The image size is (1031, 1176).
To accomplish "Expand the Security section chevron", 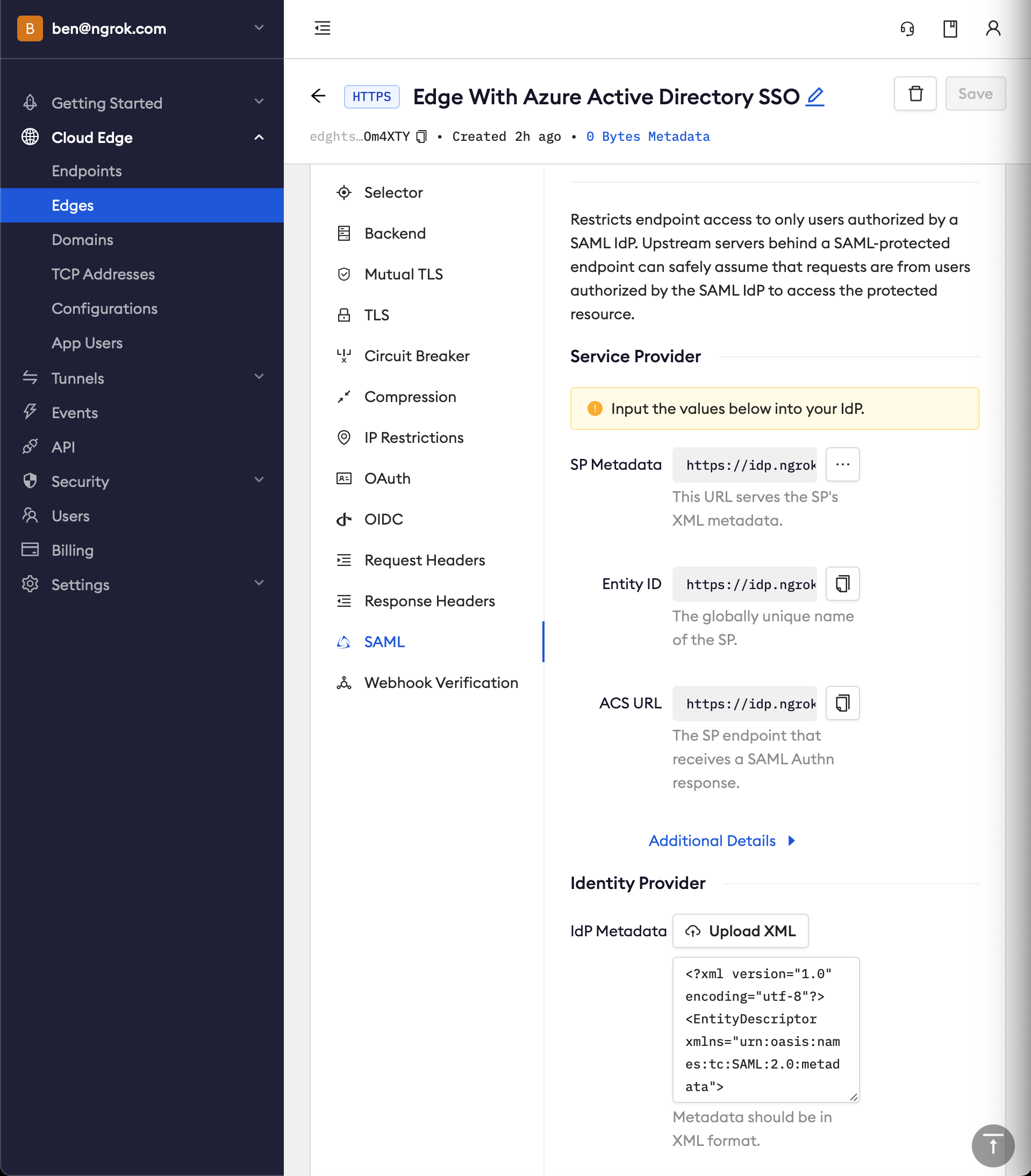I will tap(259, 479).
